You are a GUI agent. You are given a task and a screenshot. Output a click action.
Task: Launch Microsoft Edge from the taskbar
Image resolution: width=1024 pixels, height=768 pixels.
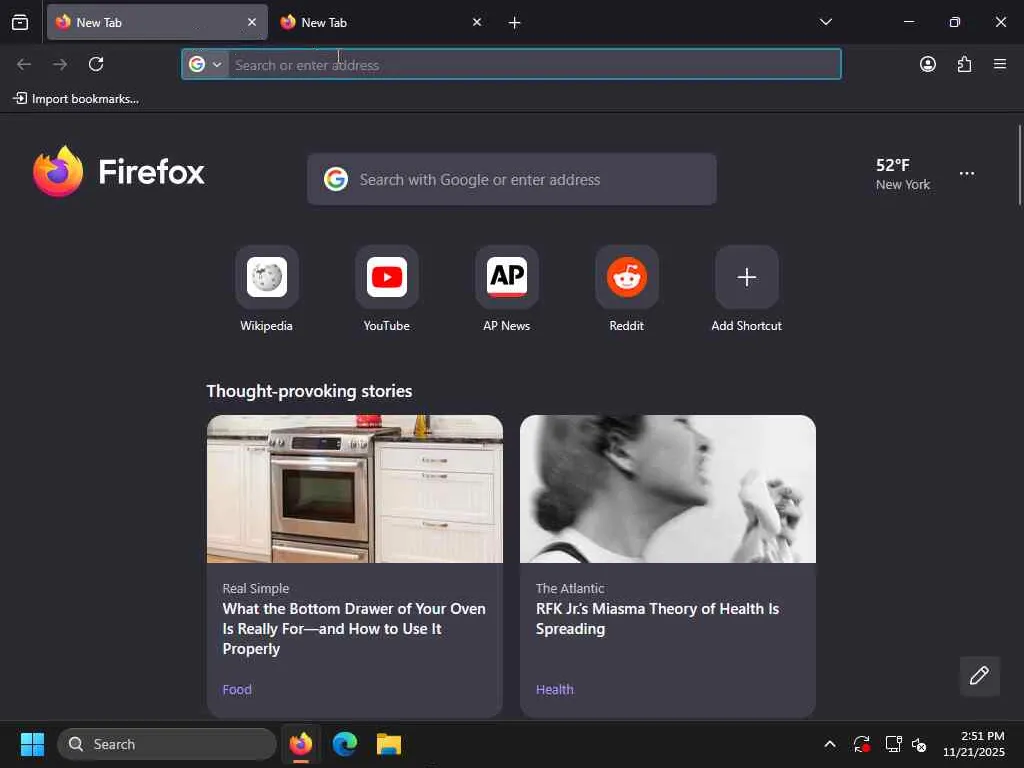pyautogui.click(x=345, y=744)
